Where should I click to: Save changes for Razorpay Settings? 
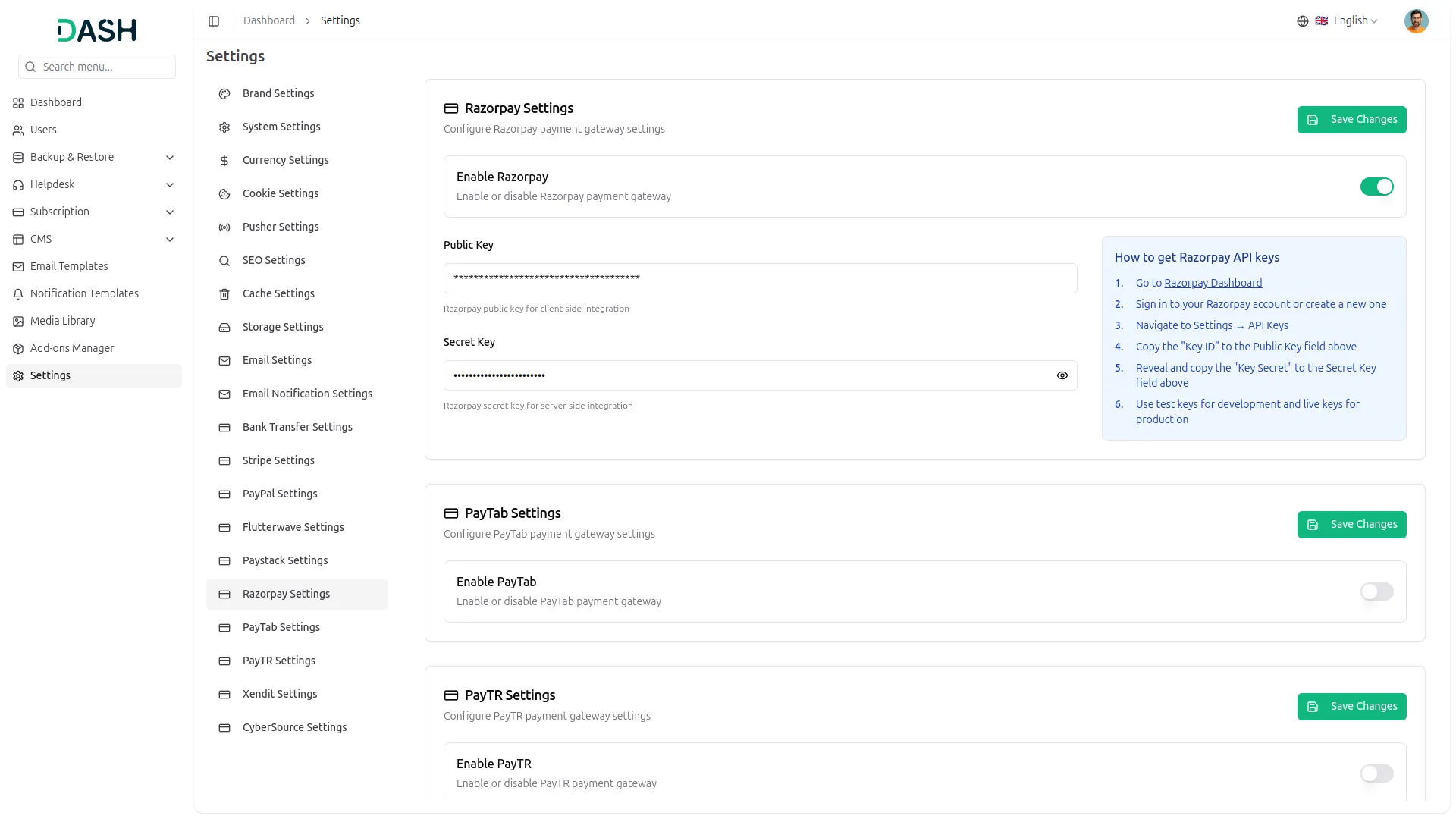coord(1351,120)
